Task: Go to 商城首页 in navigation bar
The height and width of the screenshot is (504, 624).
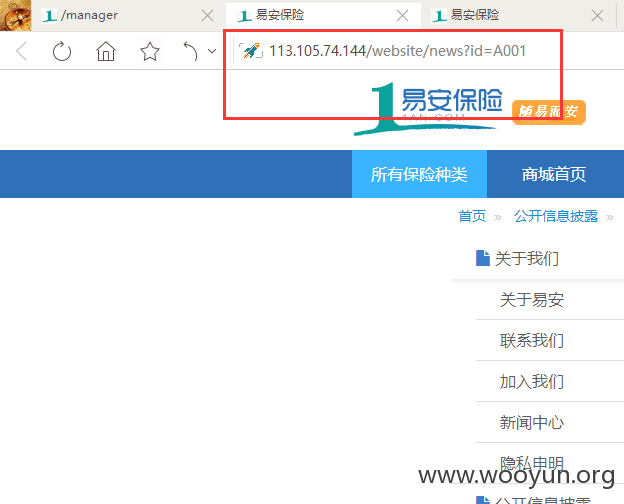Action: pyautogui.click(x=554, y=174)
